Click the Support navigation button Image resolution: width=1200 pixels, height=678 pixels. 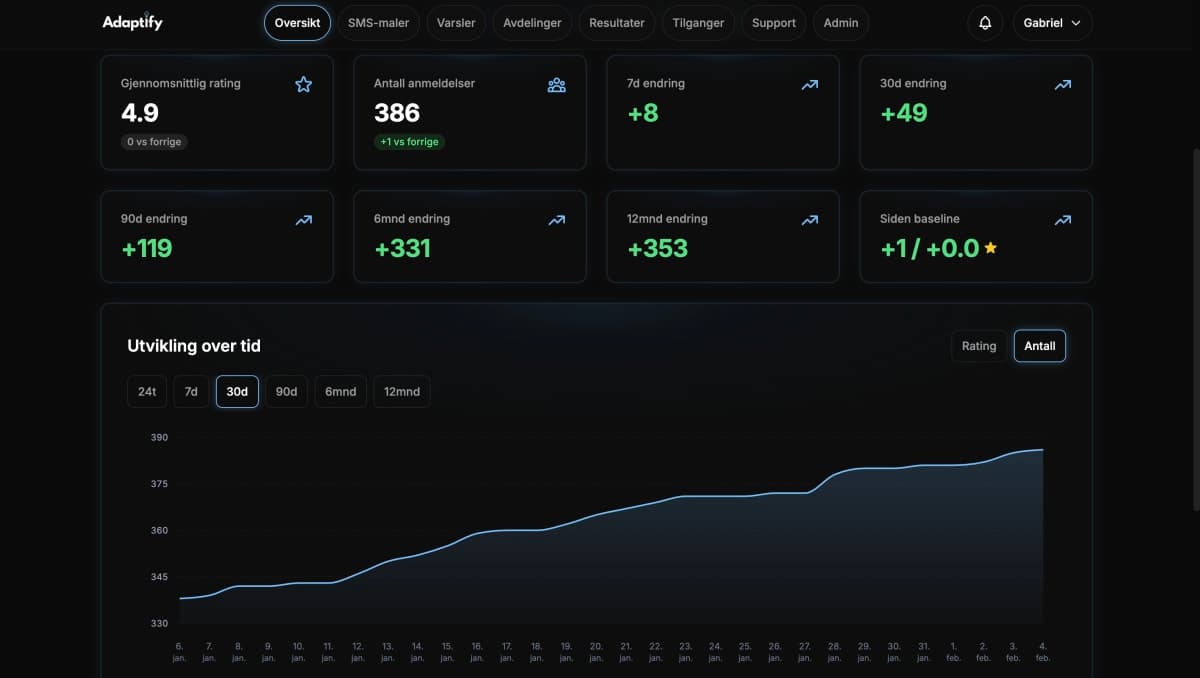[773, 23]
